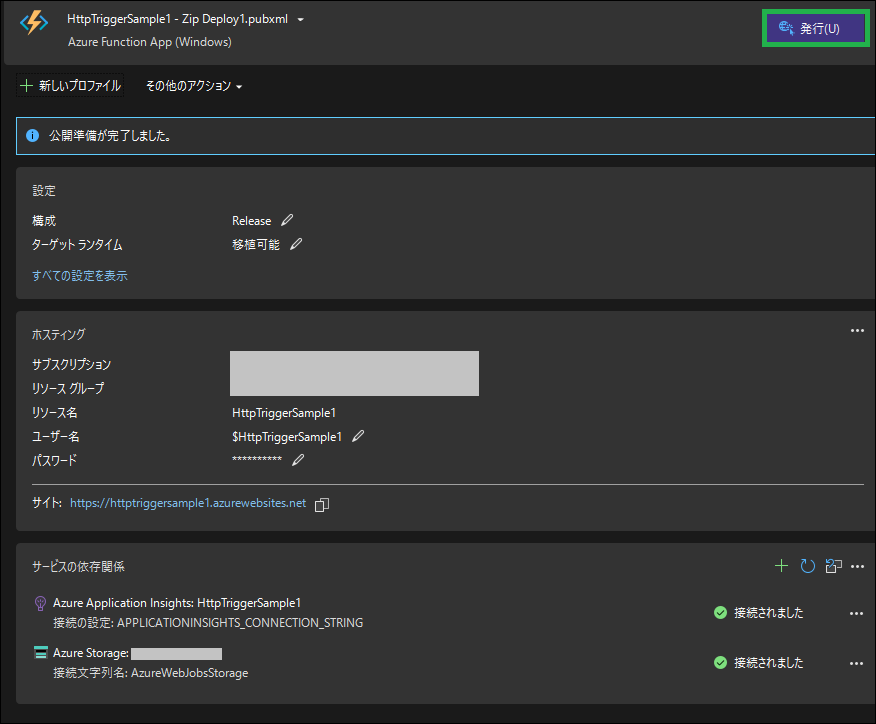This screenshot has width=876, height=724.
Task: Select the Azure Application Insights dependency entry
Action: [176, 602]
